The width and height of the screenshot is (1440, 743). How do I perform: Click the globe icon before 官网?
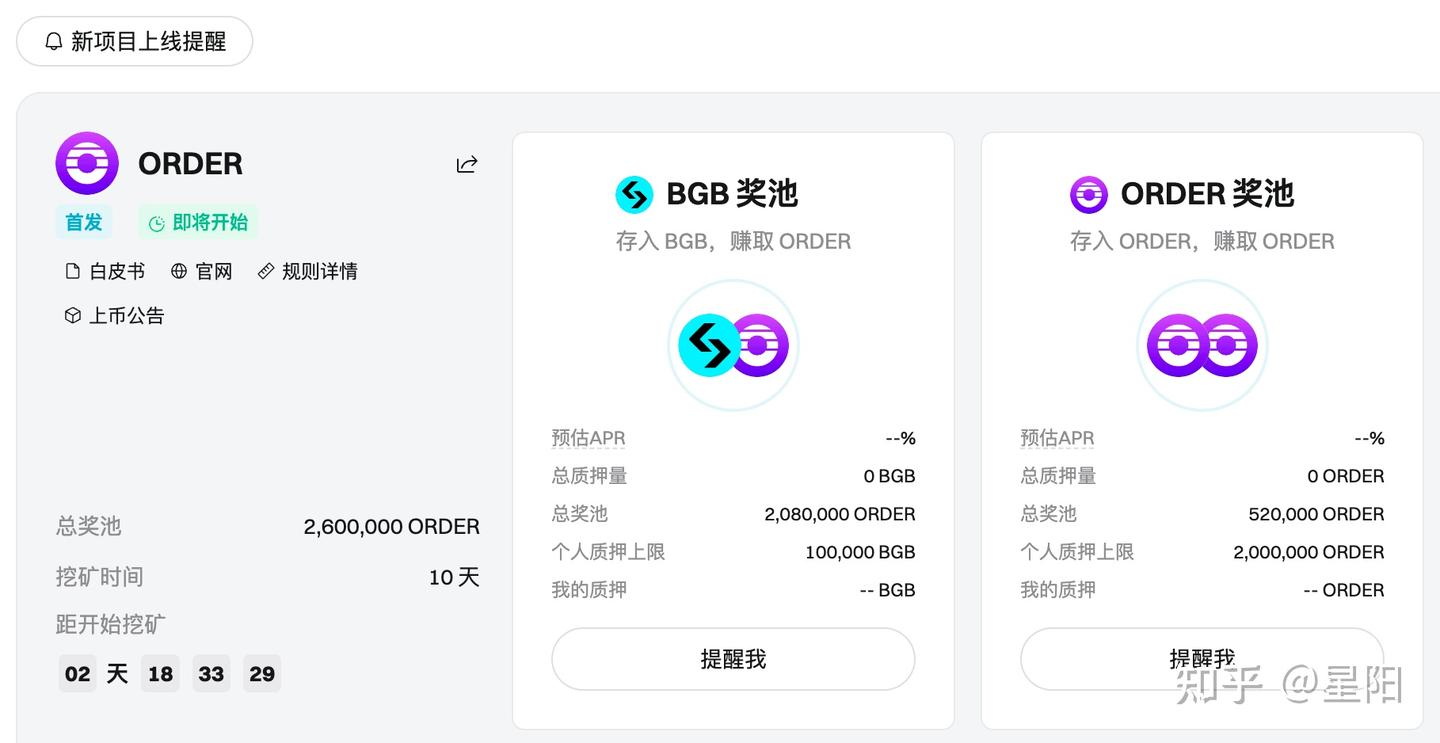(181, 270)
